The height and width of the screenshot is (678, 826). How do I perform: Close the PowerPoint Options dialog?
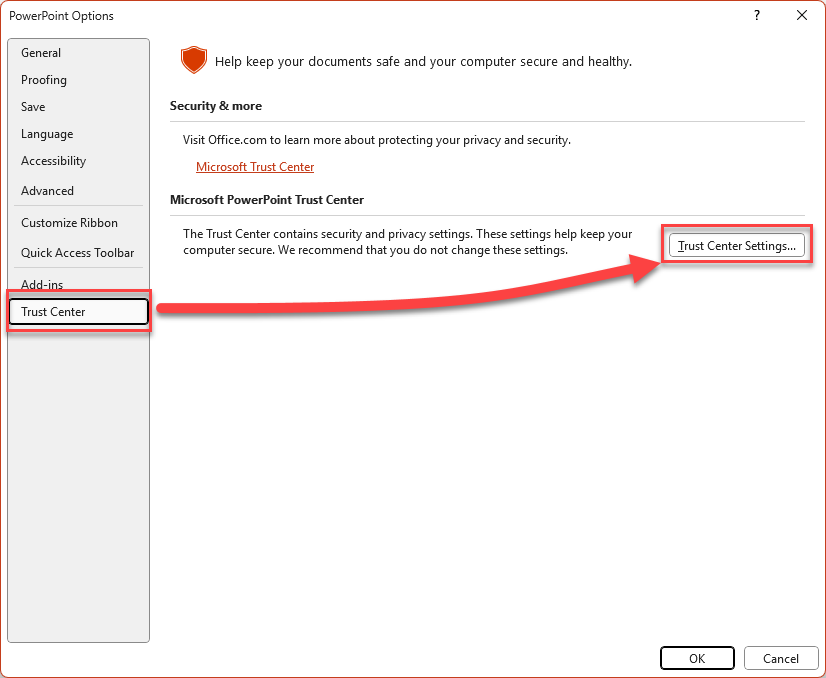pos(803,15)
